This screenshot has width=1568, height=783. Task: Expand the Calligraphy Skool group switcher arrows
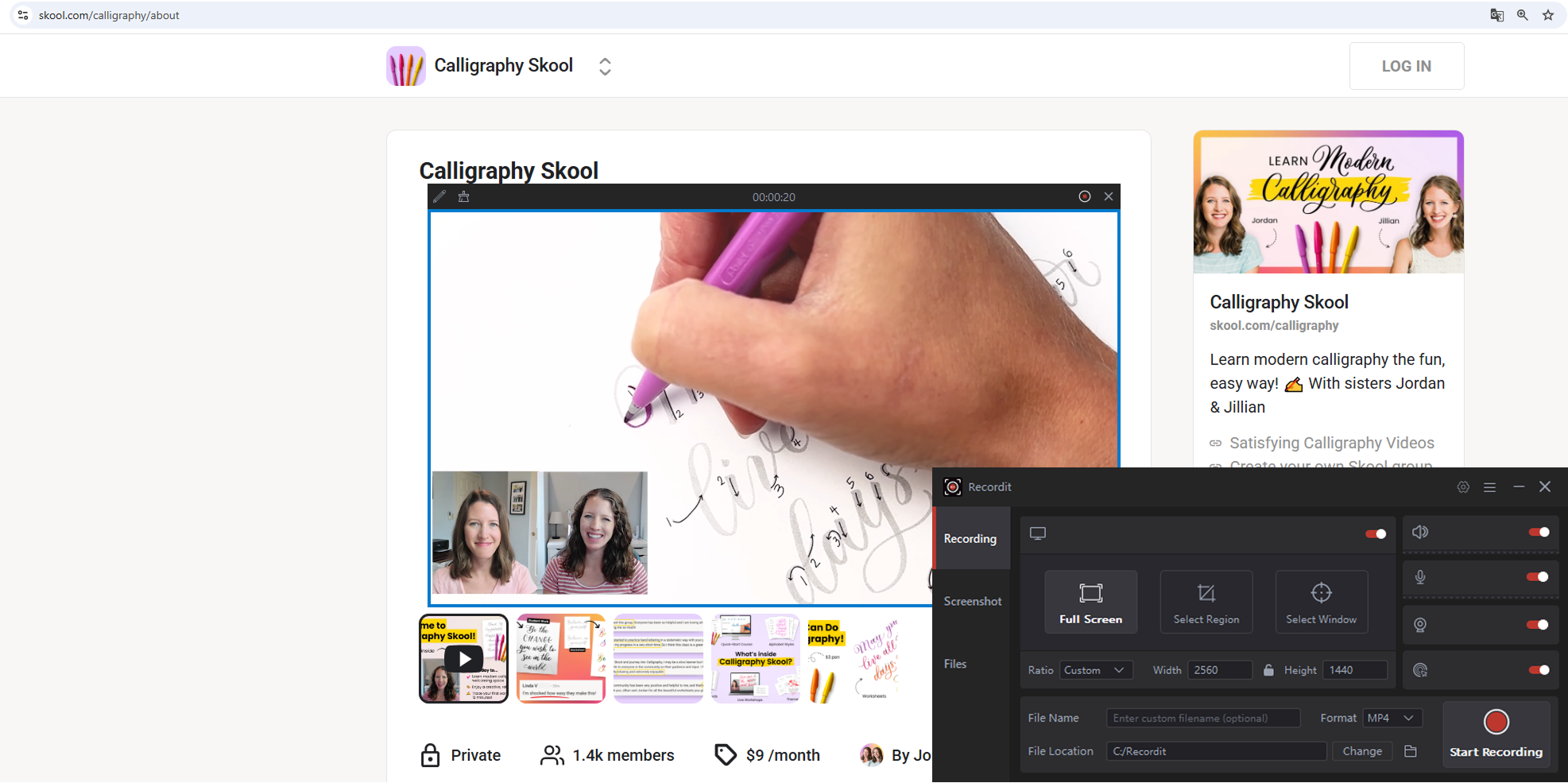[605, 66]
